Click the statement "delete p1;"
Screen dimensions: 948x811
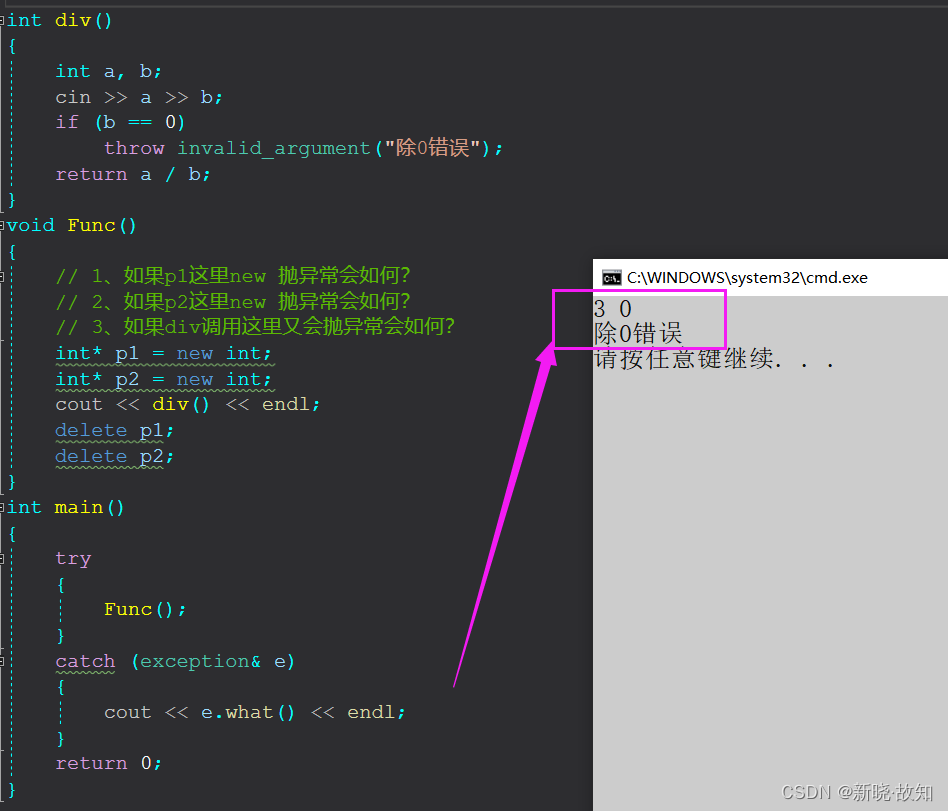pos(114,430)
